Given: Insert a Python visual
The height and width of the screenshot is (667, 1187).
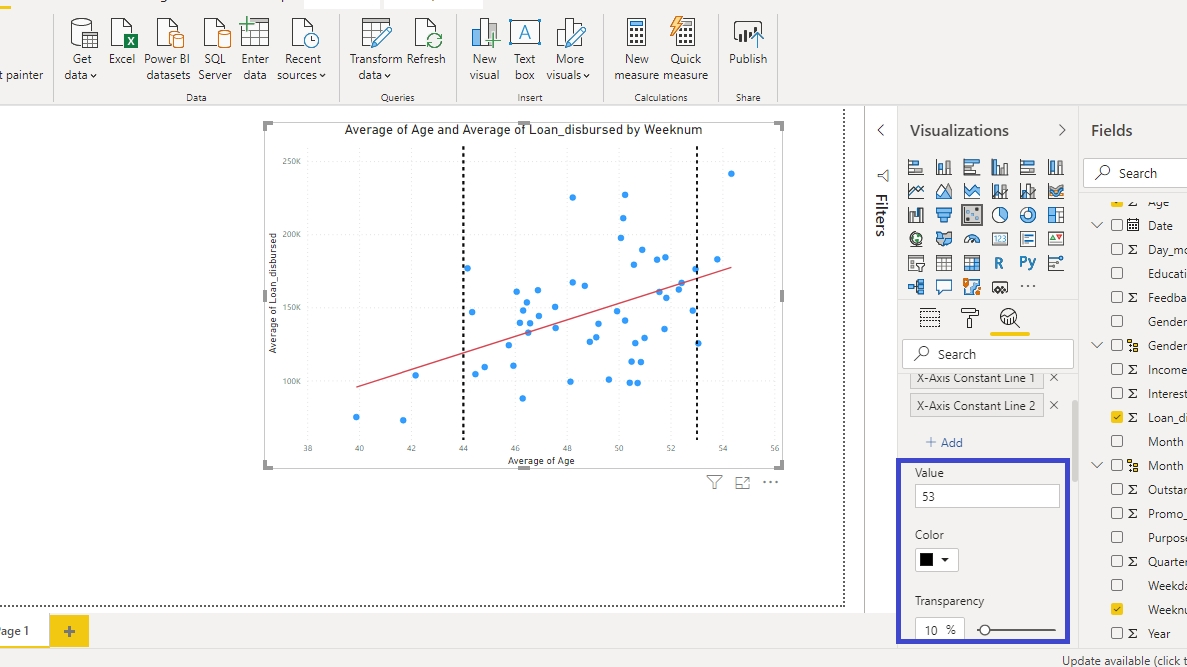Looking at the screenshot, I should click(x=1028, y=263).
